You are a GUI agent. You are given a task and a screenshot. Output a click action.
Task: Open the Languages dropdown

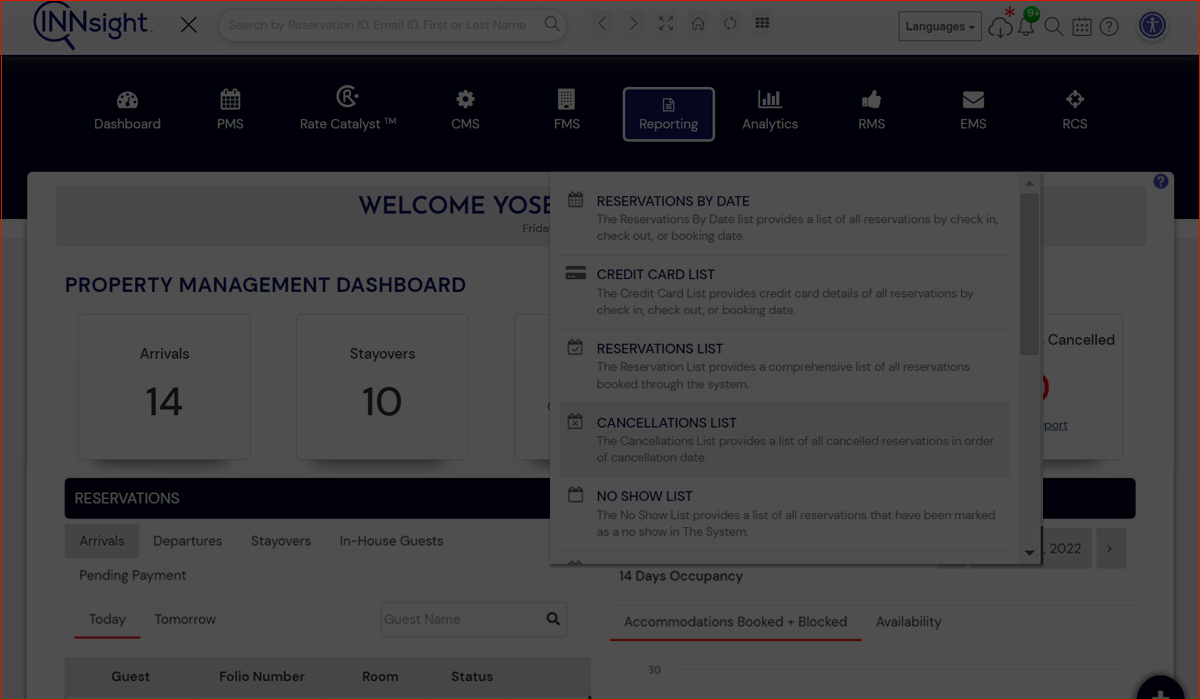tap(940, 27)
